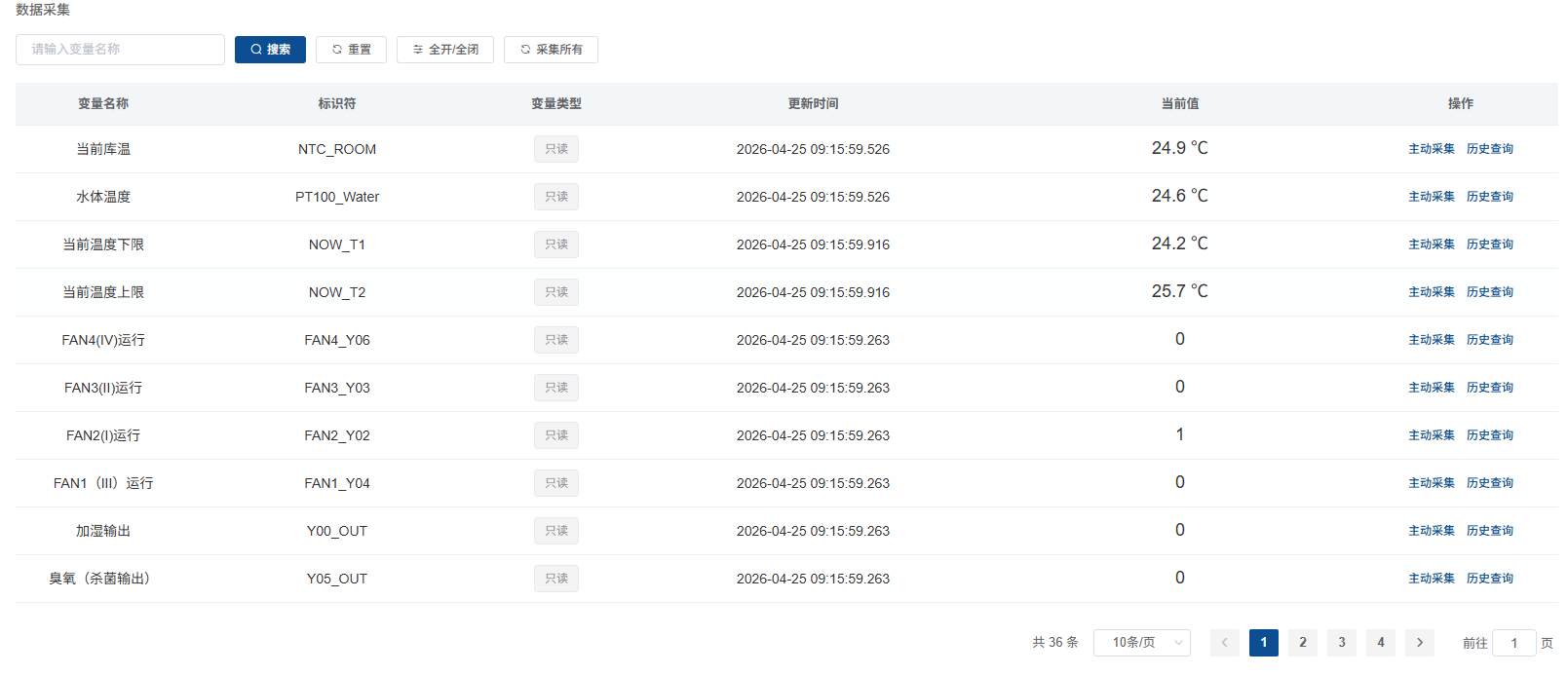
Task: Click the 前往 page jump input
Action: click(x=1514, y=643)
